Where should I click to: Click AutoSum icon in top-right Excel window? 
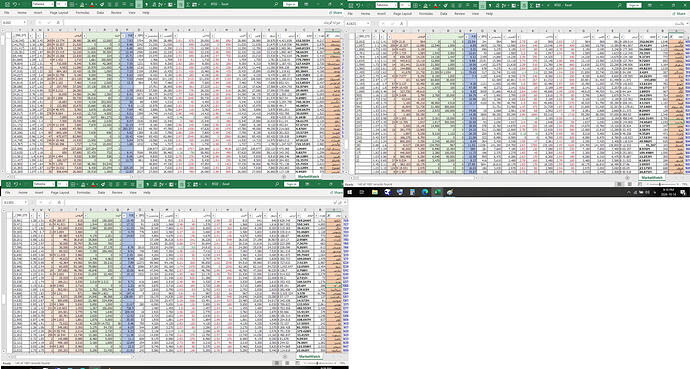pyautogui.click(x=531, y=5)
